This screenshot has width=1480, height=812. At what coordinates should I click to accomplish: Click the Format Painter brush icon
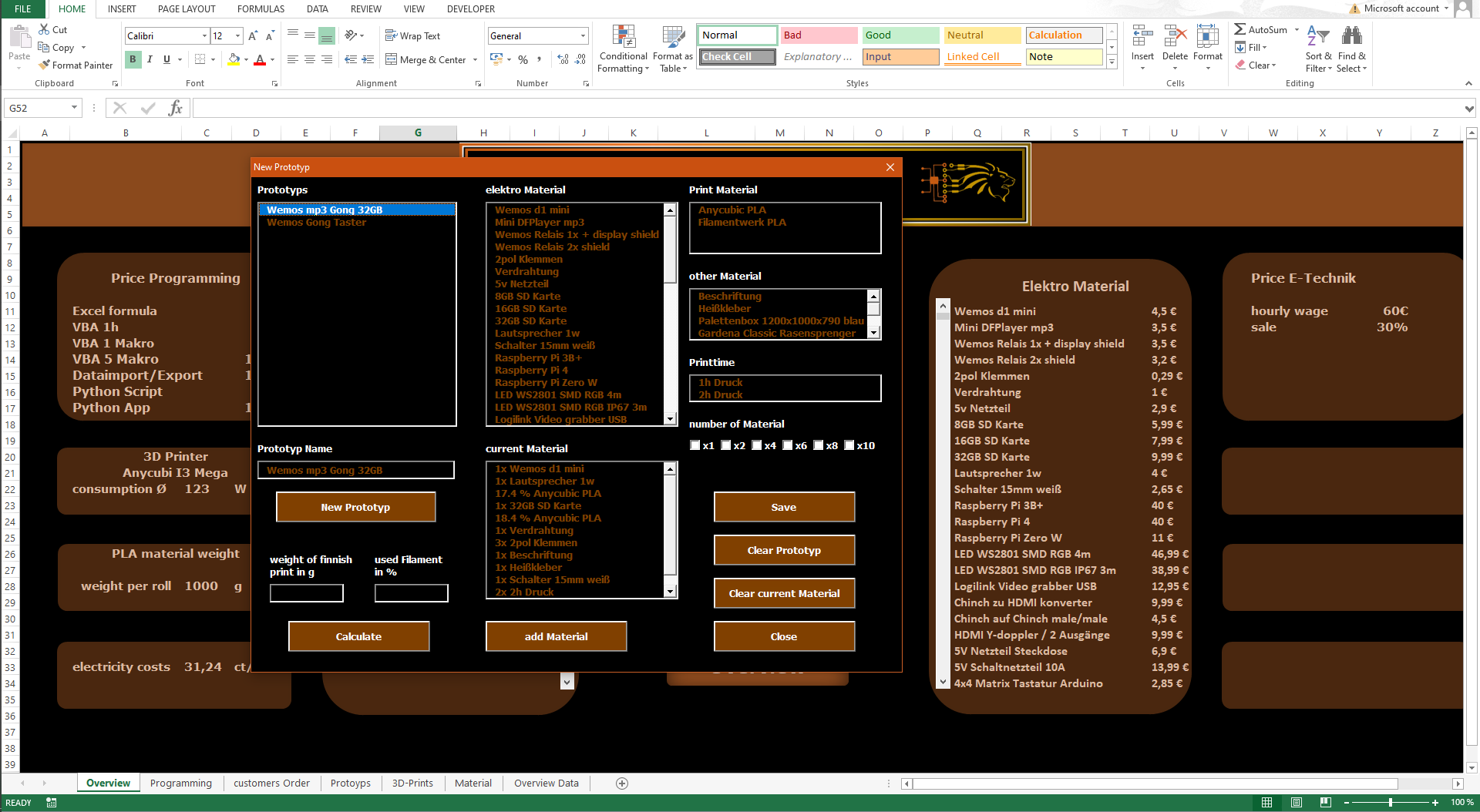point(45,65)
